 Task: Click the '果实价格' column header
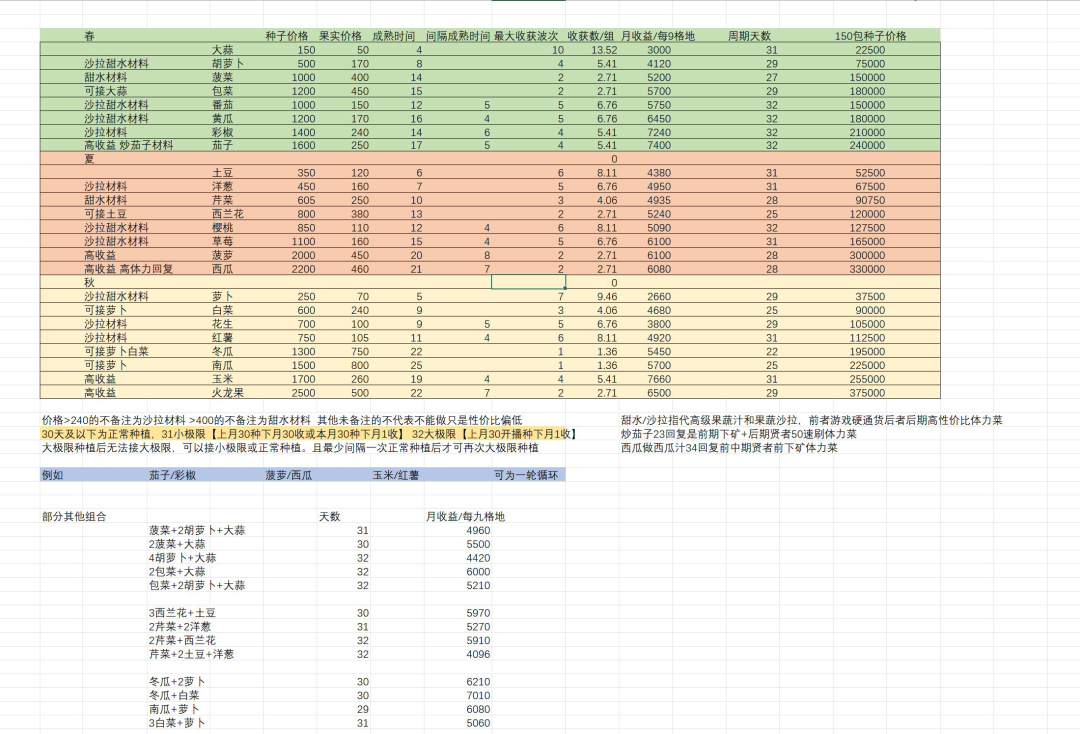[340, 36]
